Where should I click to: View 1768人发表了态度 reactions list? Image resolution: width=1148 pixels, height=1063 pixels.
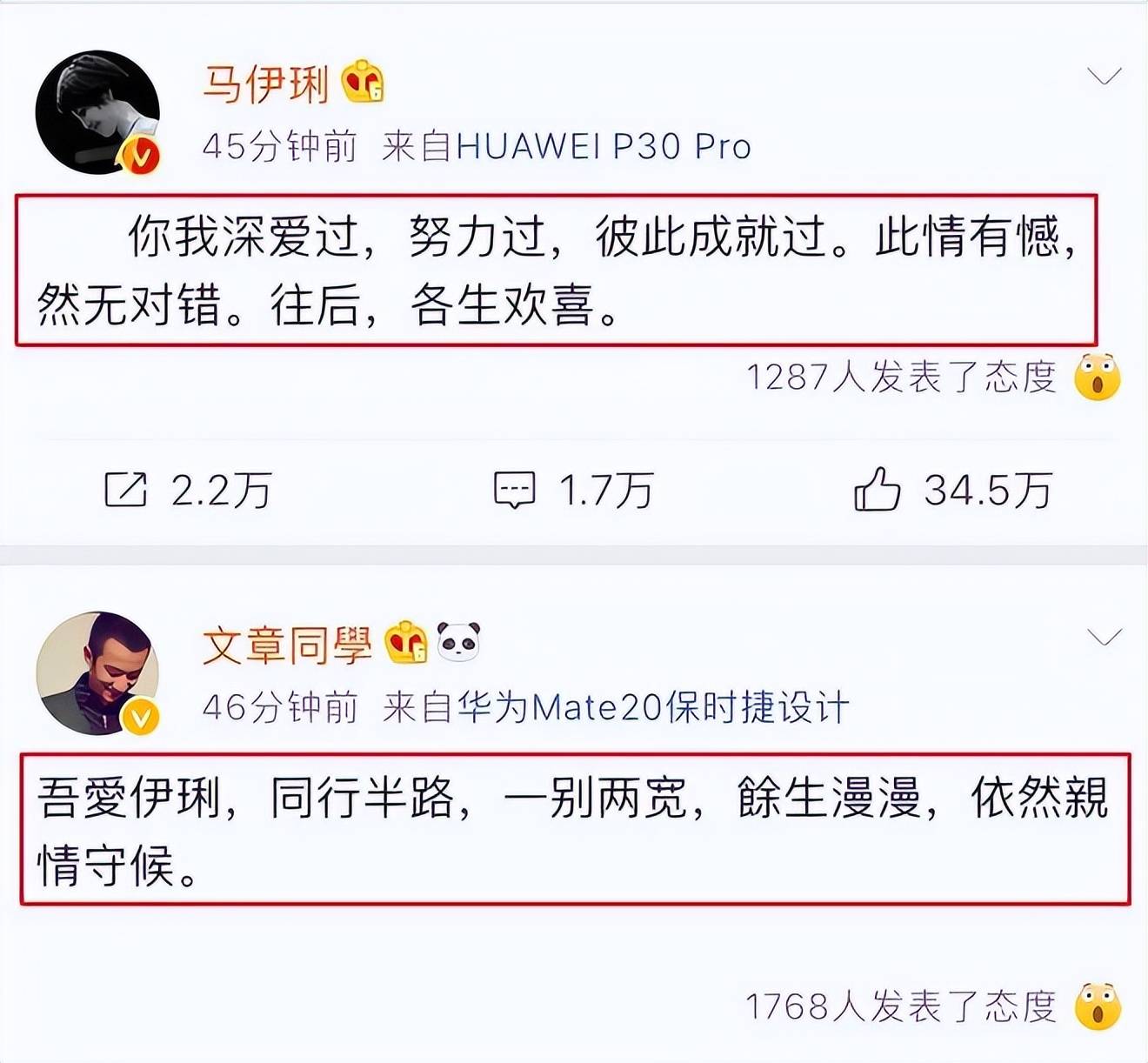901,1007
